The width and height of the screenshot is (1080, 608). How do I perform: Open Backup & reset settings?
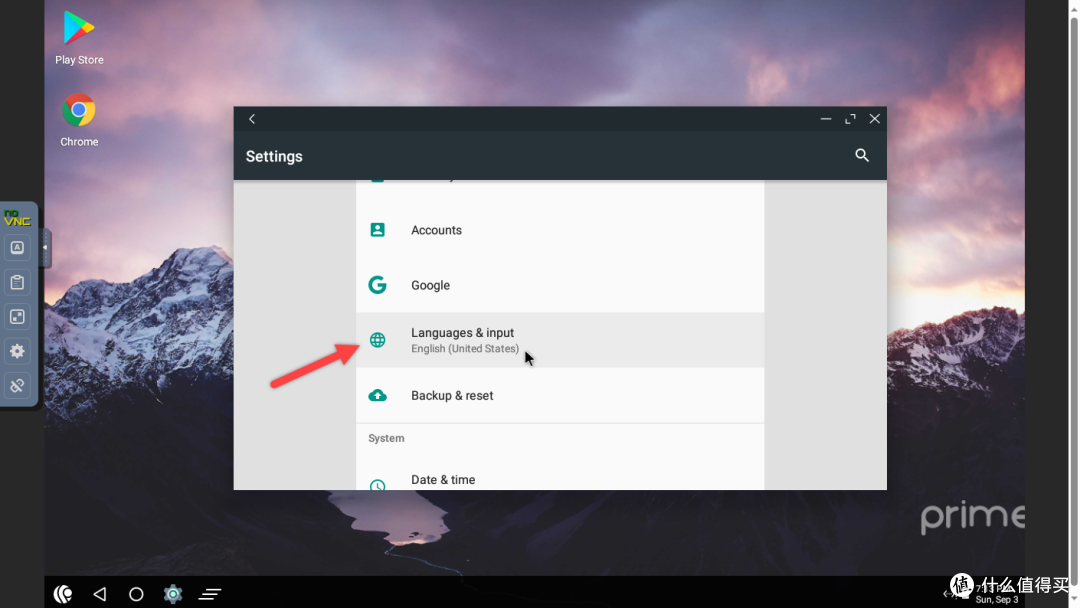[x=559, y=395]
